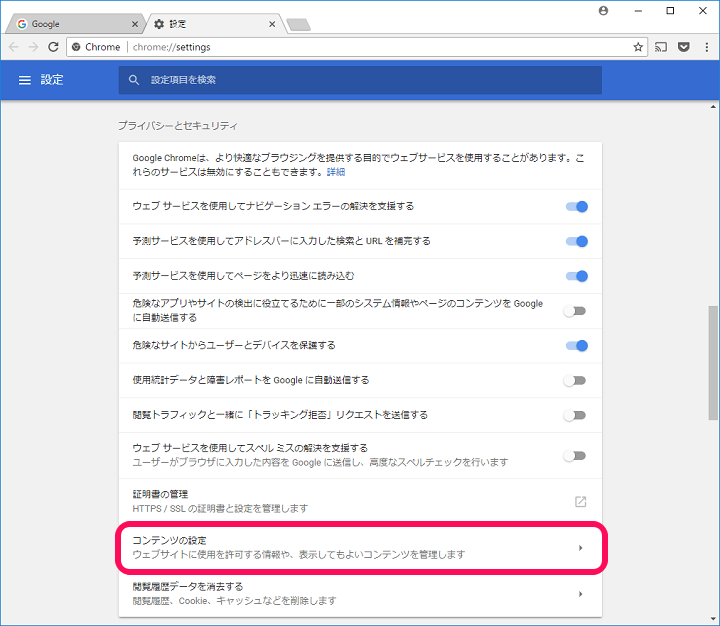Click the HTTPS / SSL の証明書 description text
Viewport: 720px width, 626px height.
220,508
